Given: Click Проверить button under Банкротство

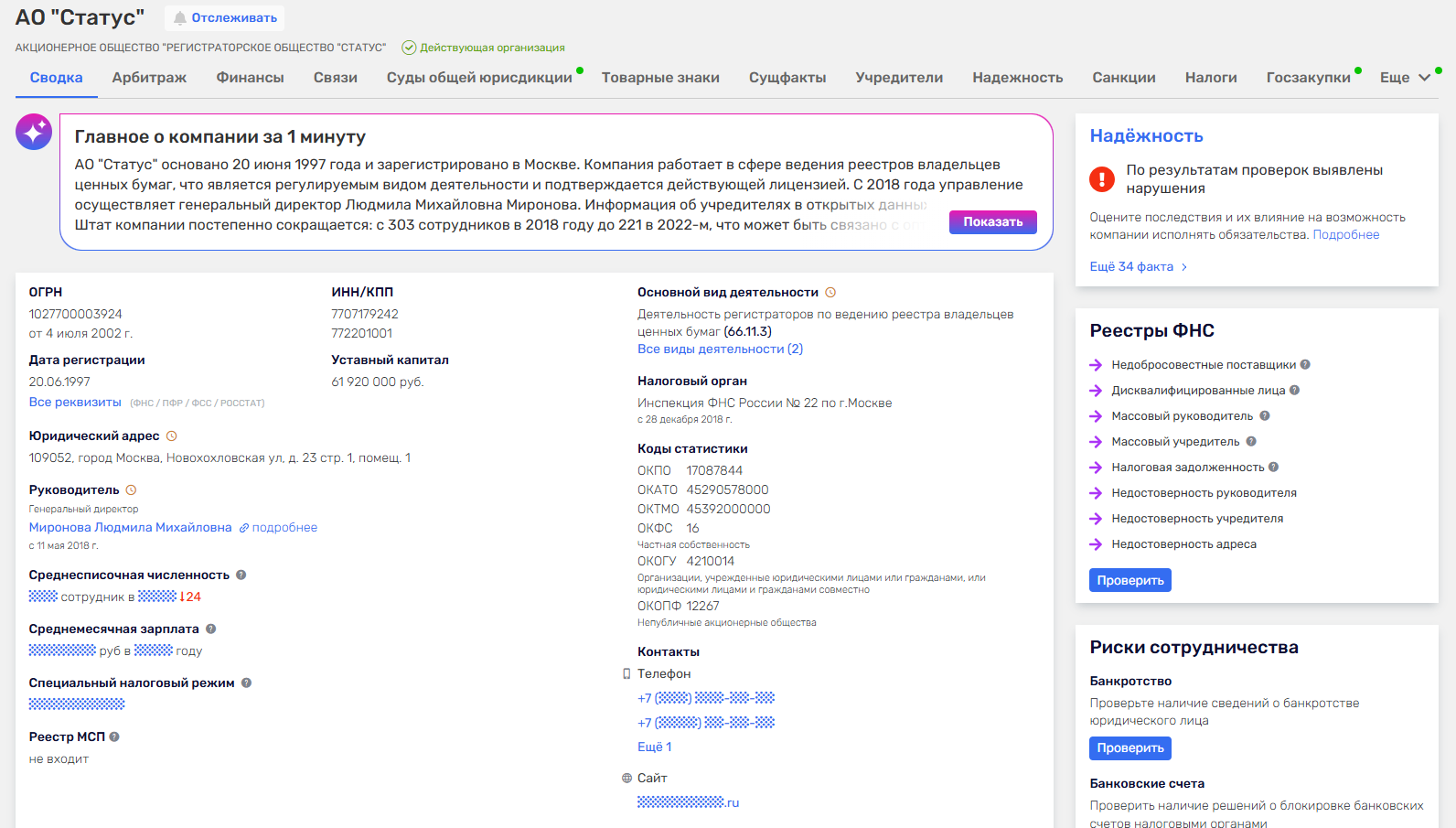Looking at the screenshot, I should (1130, 748).
